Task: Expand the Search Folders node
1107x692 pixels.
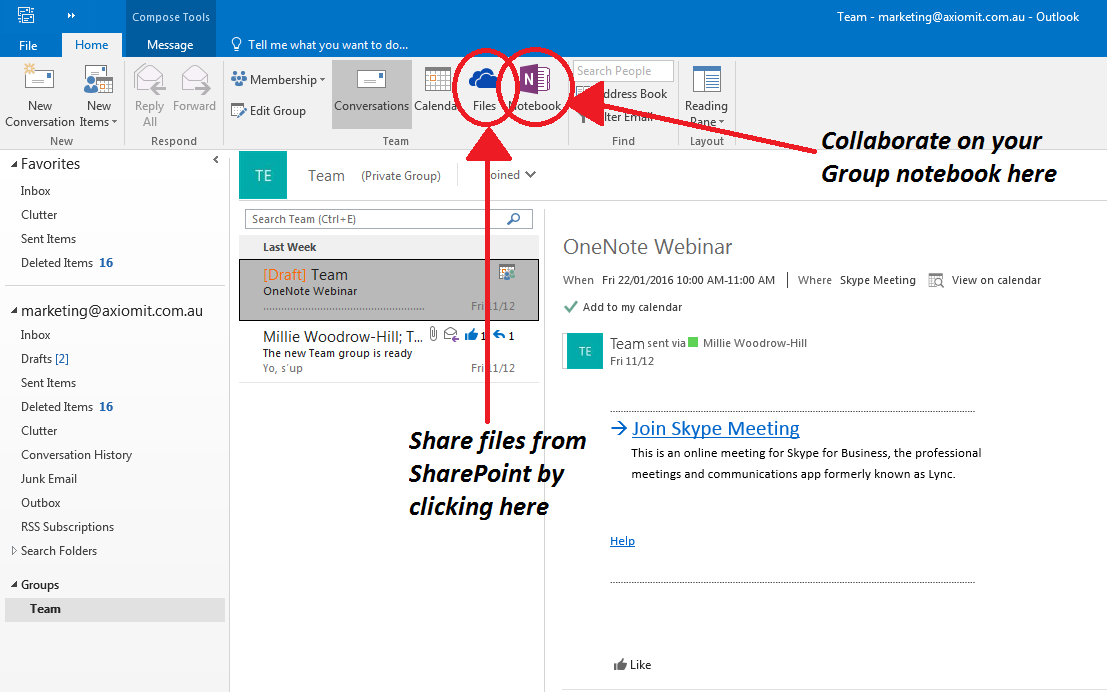Action: pos(13,551)
